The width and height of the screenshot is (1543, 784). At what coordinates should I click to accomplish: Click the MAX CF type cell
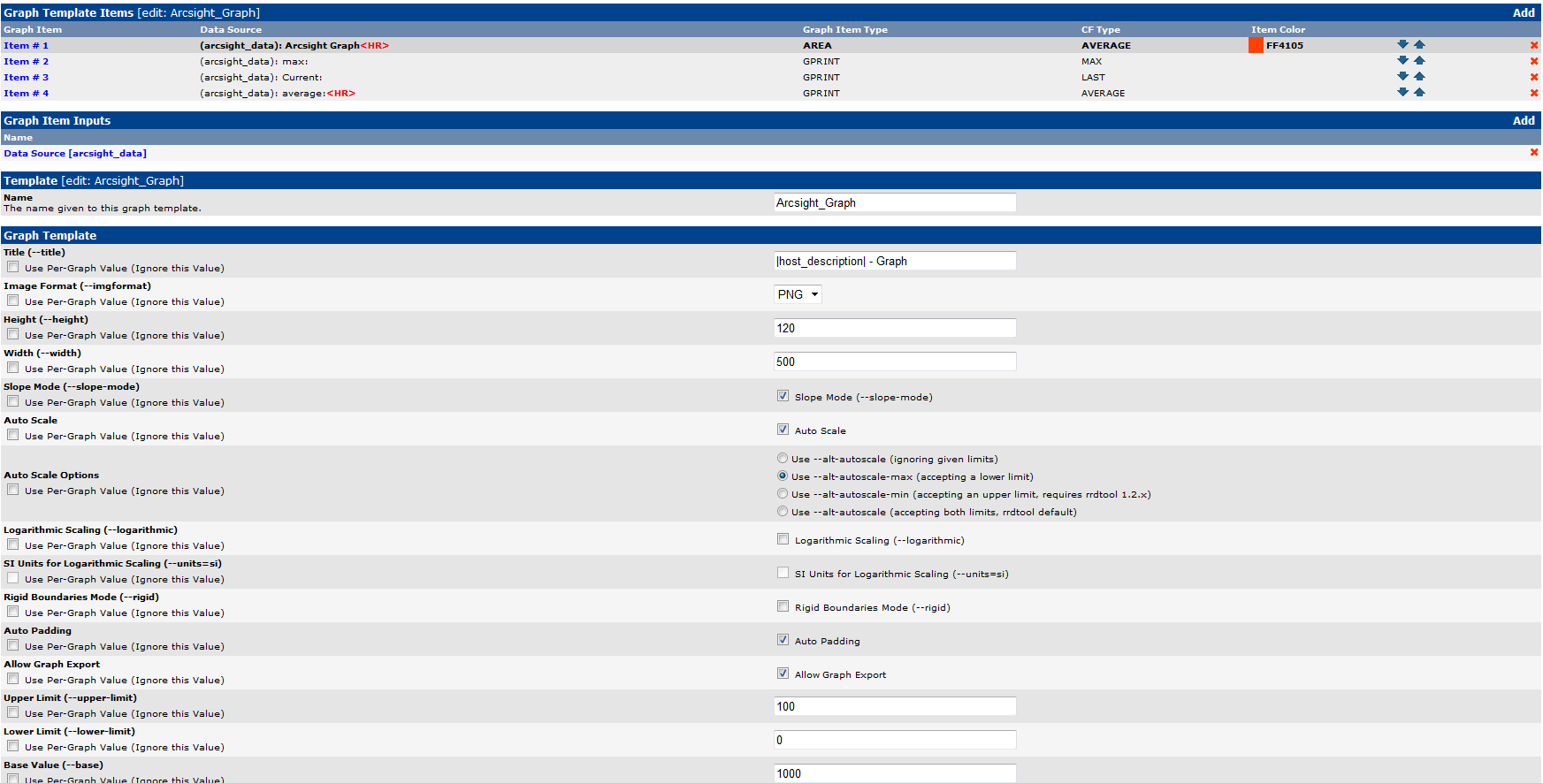point(1091,61)
